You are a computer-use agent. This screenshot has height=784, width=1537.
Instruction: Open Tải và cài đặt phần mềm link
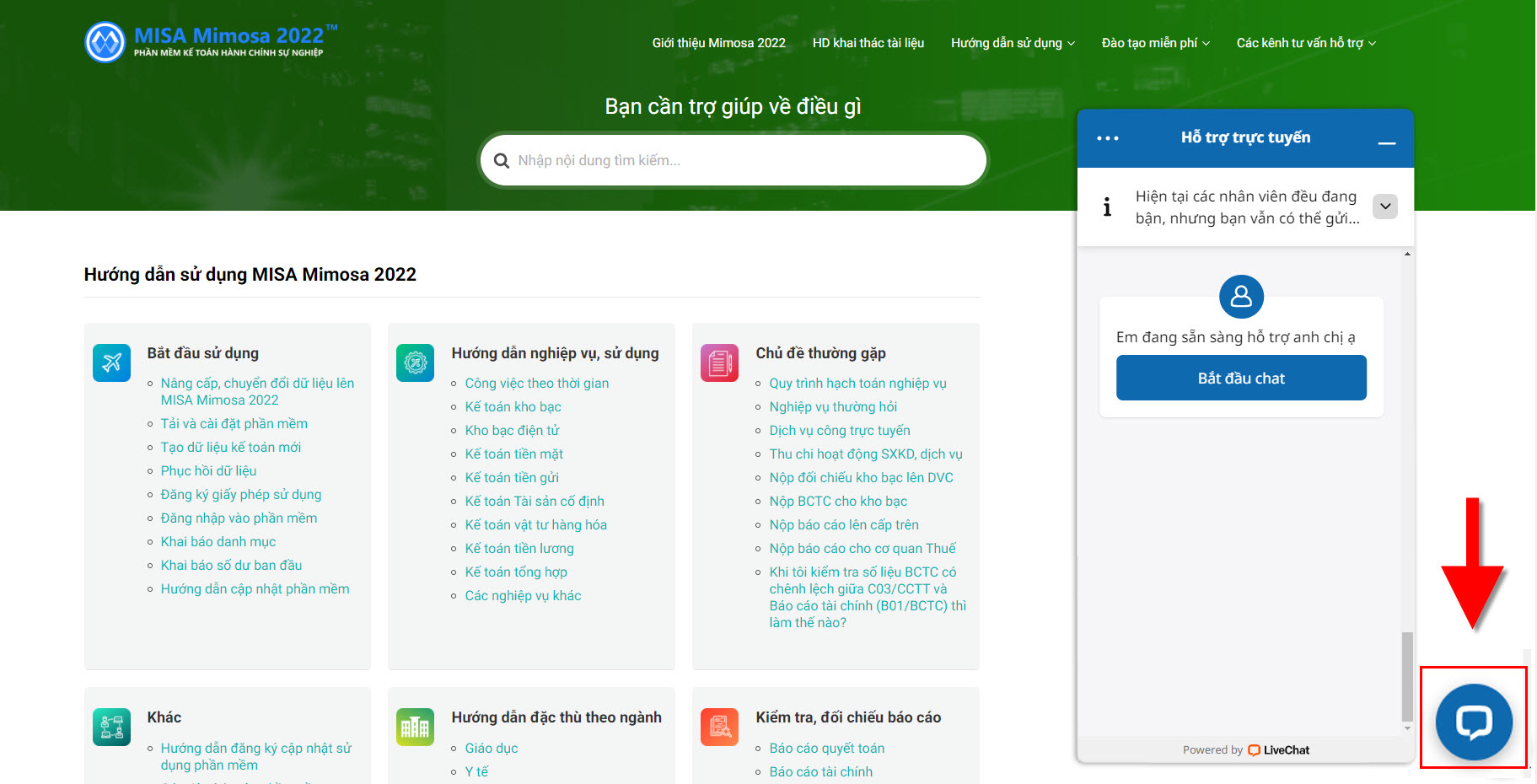point(234,423)
